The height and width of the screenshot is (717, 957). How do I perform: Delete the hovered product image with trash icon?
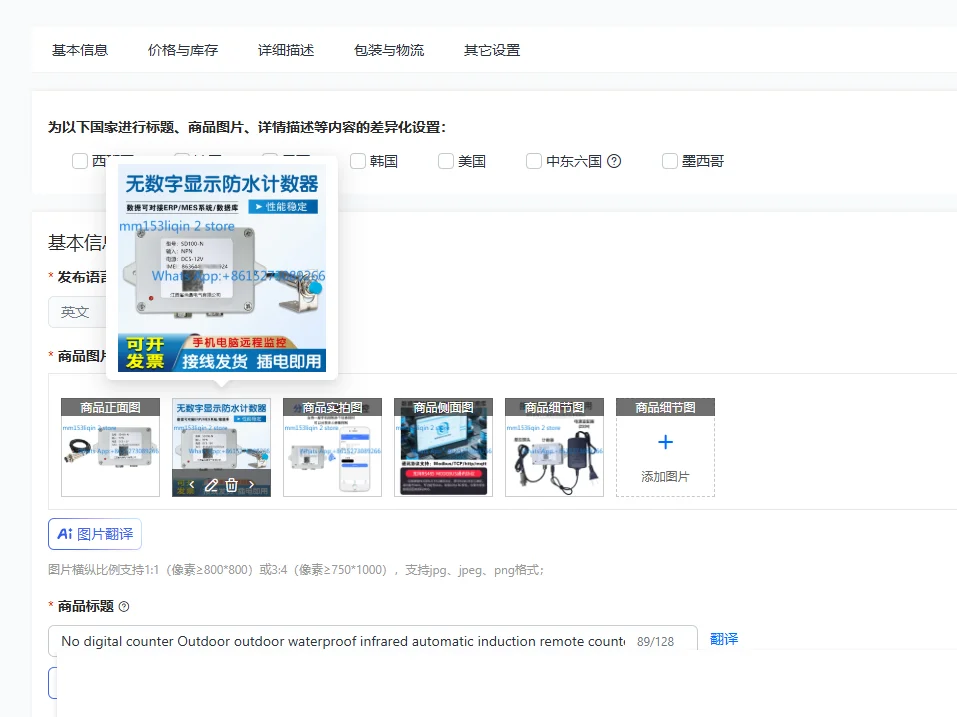(x=231, y=485)
